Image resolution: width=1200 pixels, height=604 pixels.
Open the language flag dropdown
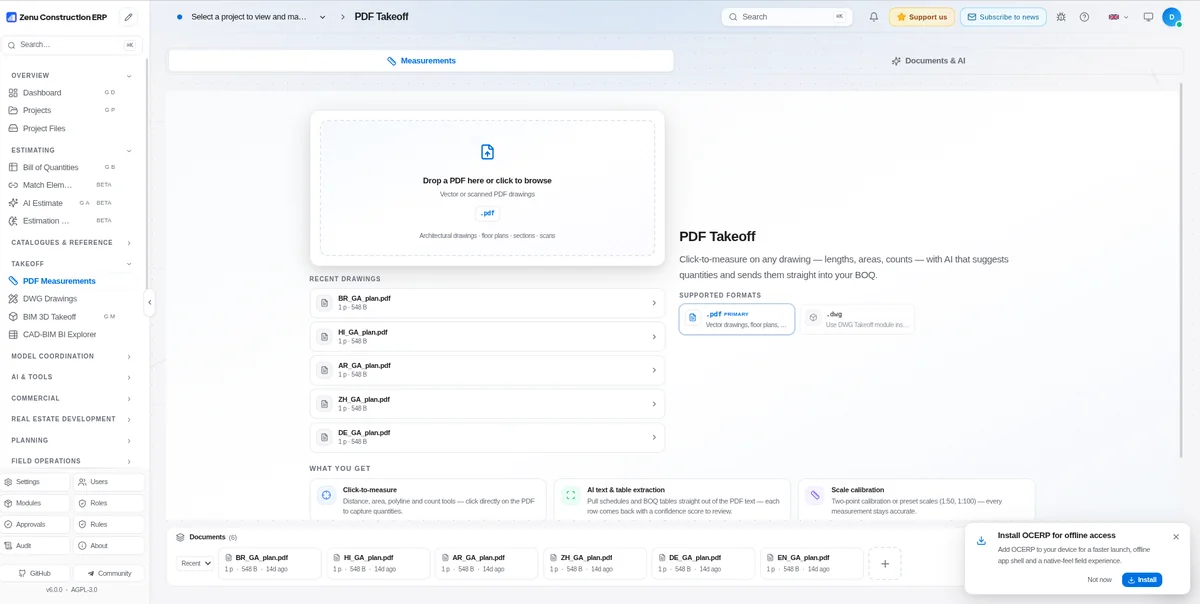[x=1118, y=17]
